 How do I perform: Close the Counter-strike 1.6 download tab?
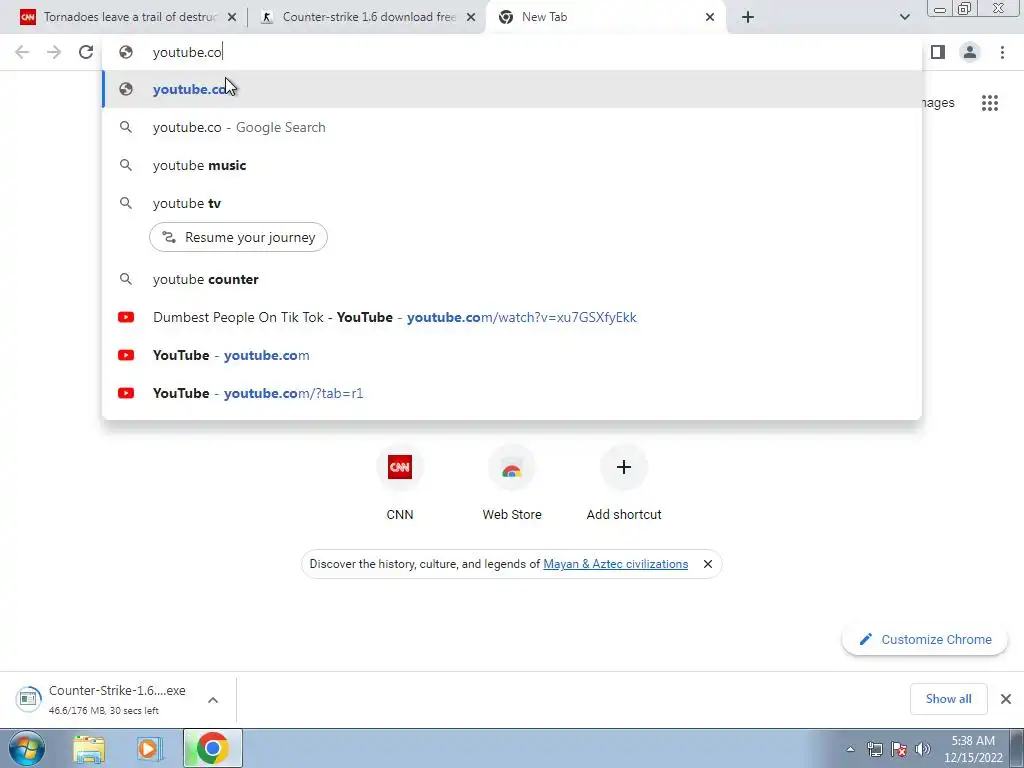point(471,17)
